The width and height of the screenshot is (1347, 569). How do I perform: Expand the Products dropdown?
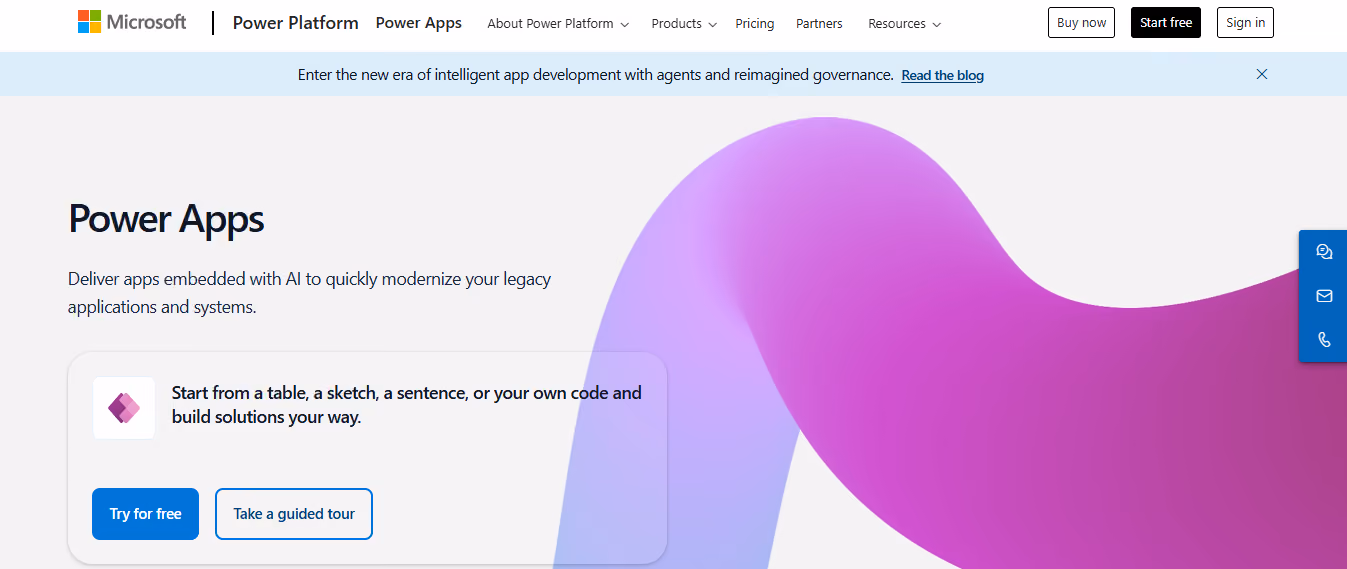pyautogui.click(x=684, y=23)
